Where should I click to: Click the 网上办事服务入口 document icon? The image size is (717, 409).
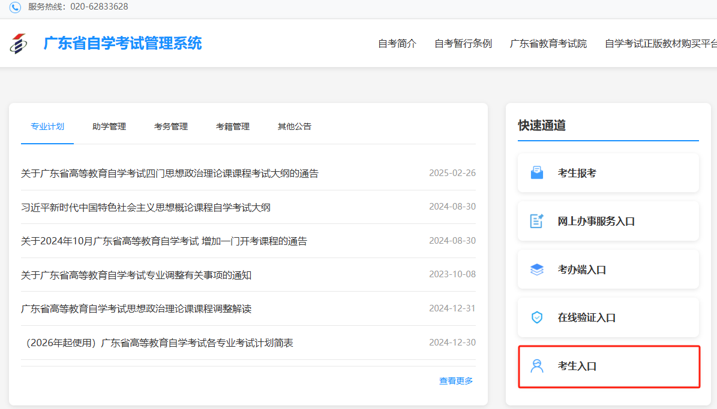pyautogui.click(x=537, y=221)
